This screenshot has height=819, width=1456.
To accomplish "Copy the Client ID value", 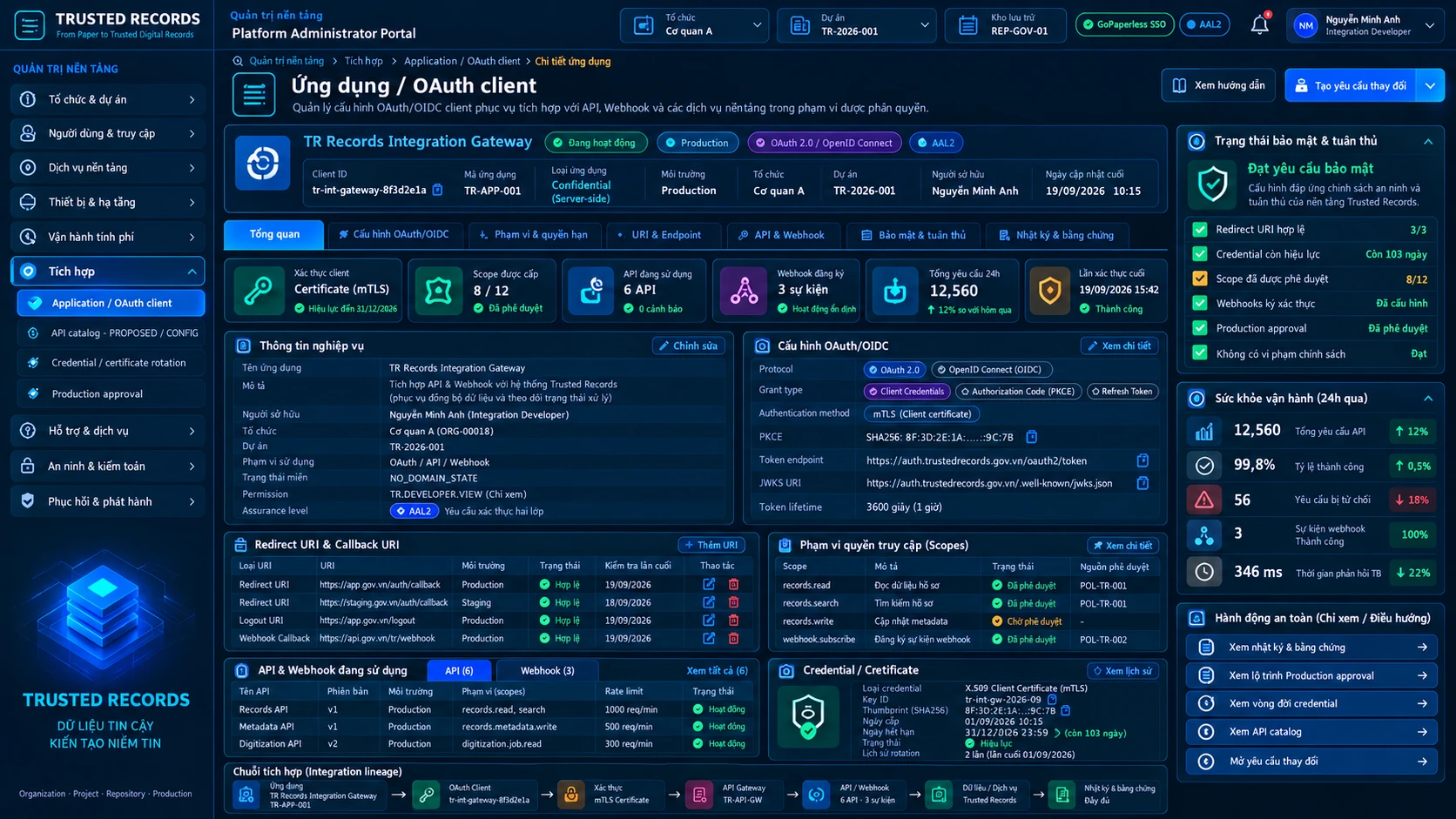I will pyautogui.click(x=438, y=190).
